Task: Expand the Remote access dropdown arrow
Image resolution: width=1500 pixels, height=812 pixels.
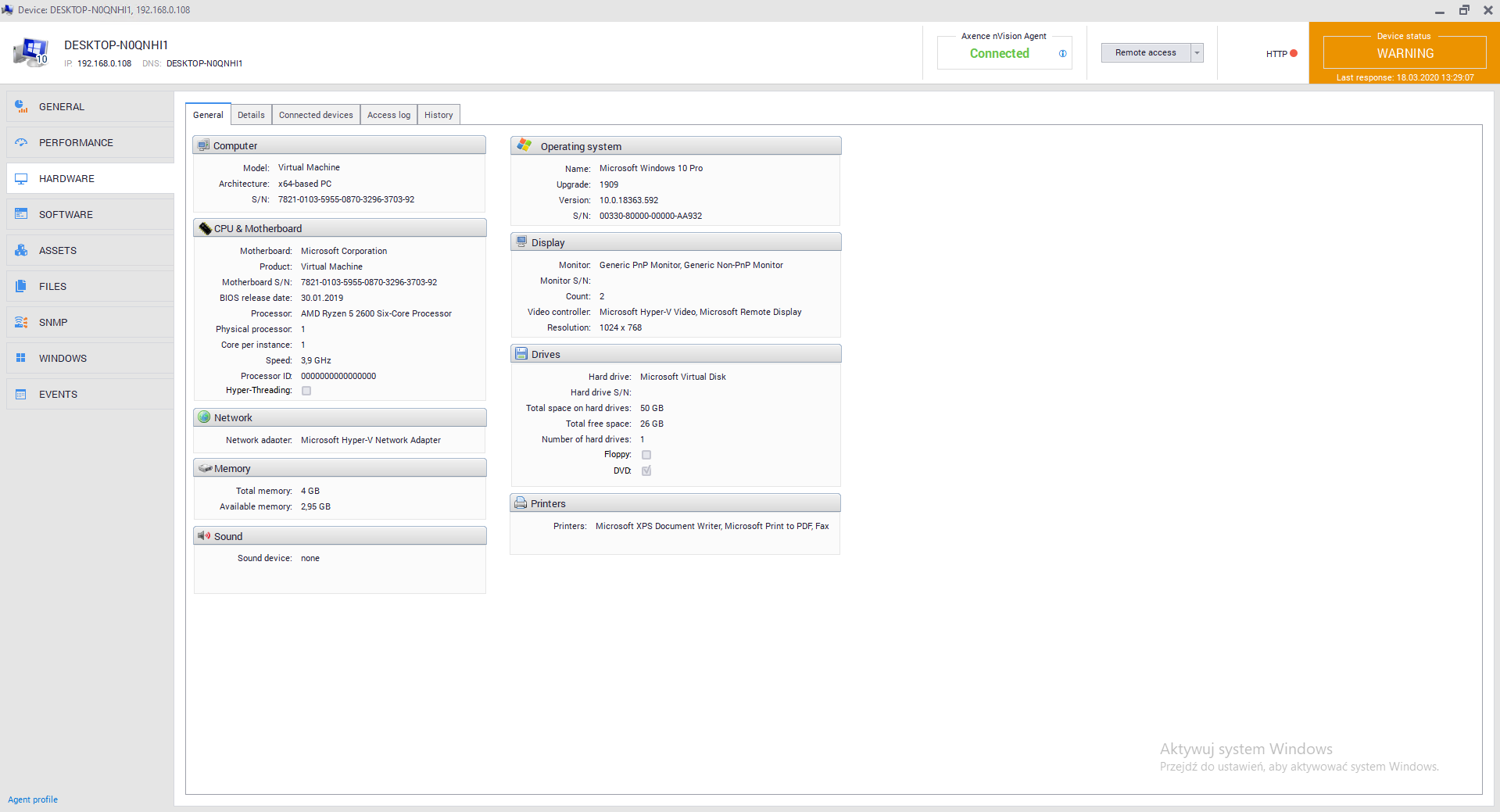Action: pos(1197,53)
